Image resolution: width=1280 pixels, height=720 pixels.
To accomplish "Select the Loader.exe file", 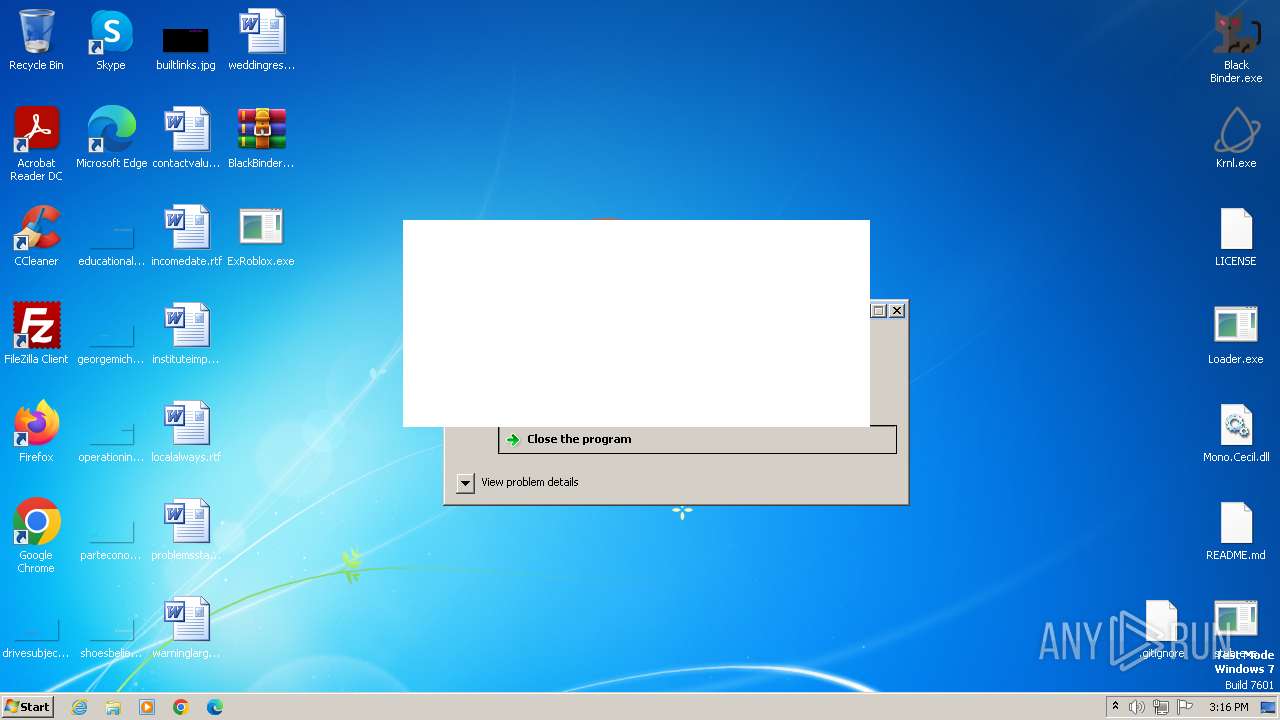I will (x=1236, y=334).
